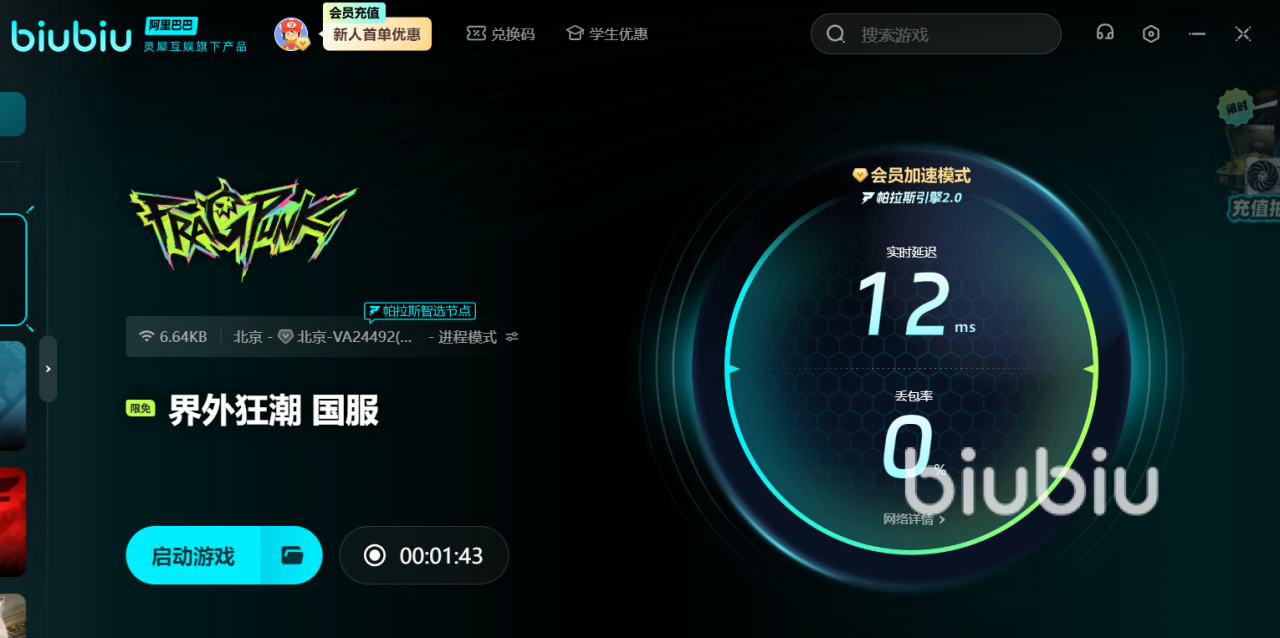The width and height of the screenshot is (1280, 638).
Task: Open 学生优惠 student discount page
Action: click(618, 34)
